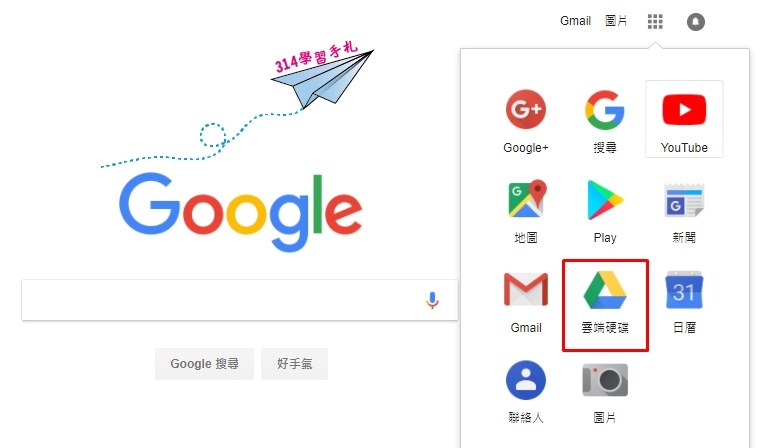761x448 pixels.
Task: Open Contacts (聯絡人) icon
Action: [x=526, y=380]
